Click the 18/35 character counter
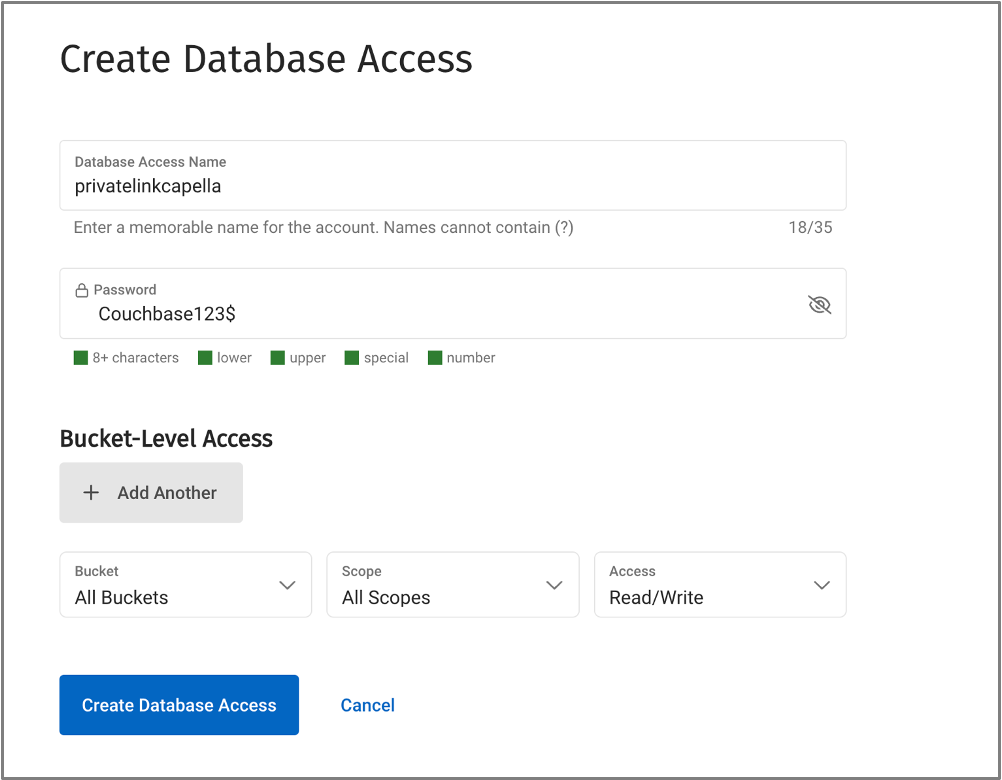This screenshot has width=1002, height=780. coord(810,227)
